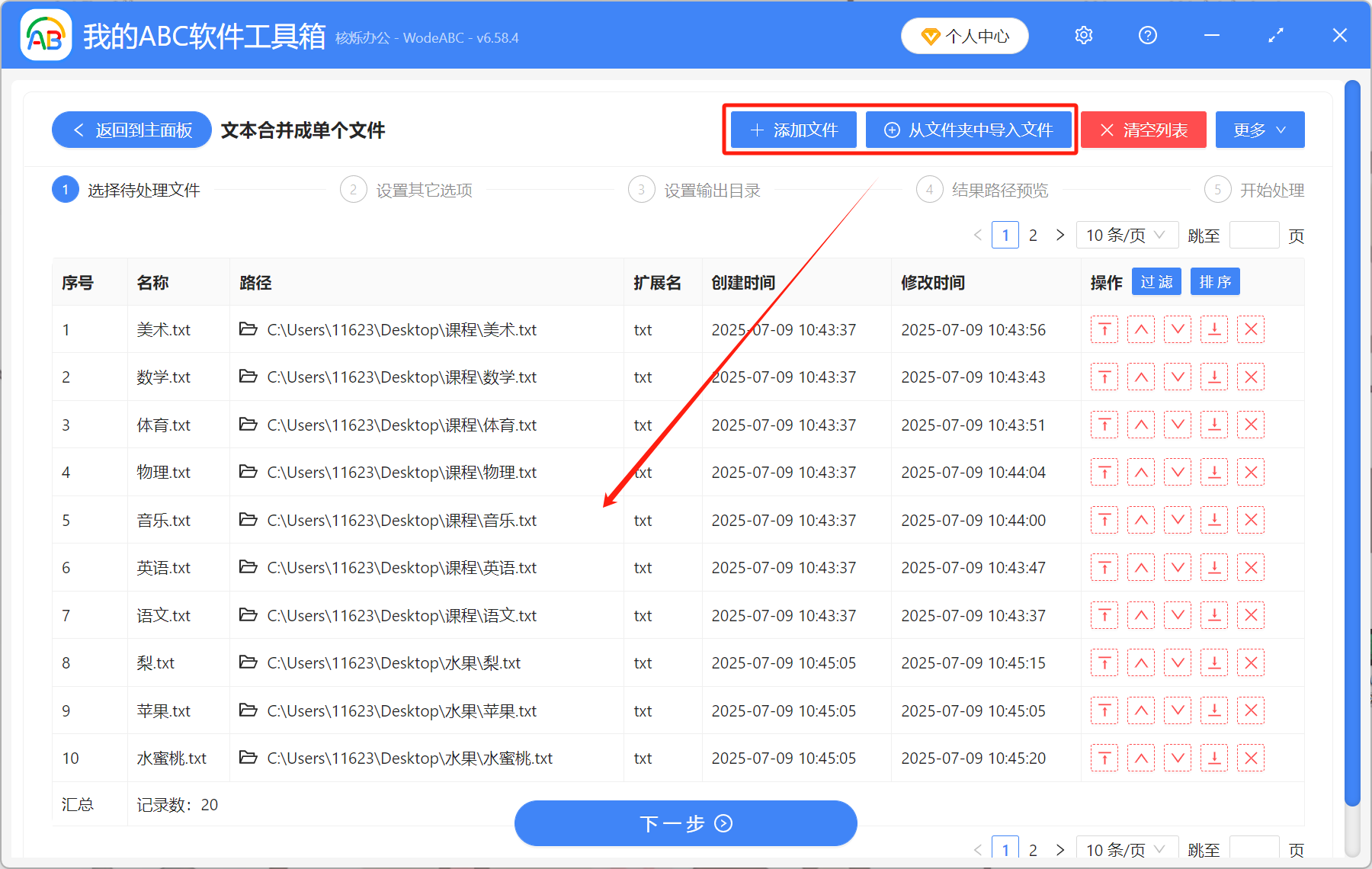Remove 水蜜桃.txt from the file list
The image size is (1372, 869).
point(1251,758)
